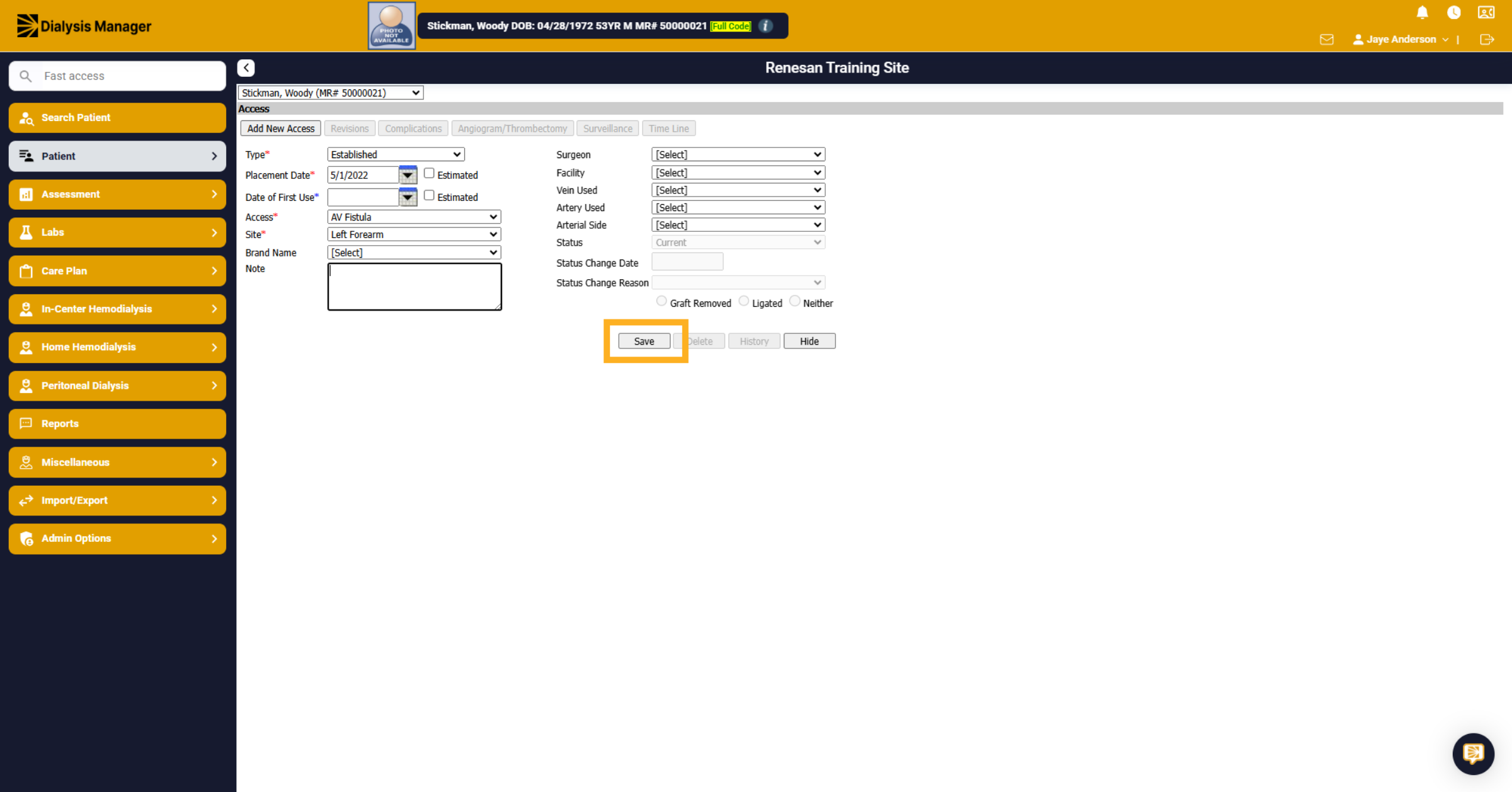Screen dimensions: 1512x792
Task: Switch to the Complications tab
Action: (x=413, y=129)
